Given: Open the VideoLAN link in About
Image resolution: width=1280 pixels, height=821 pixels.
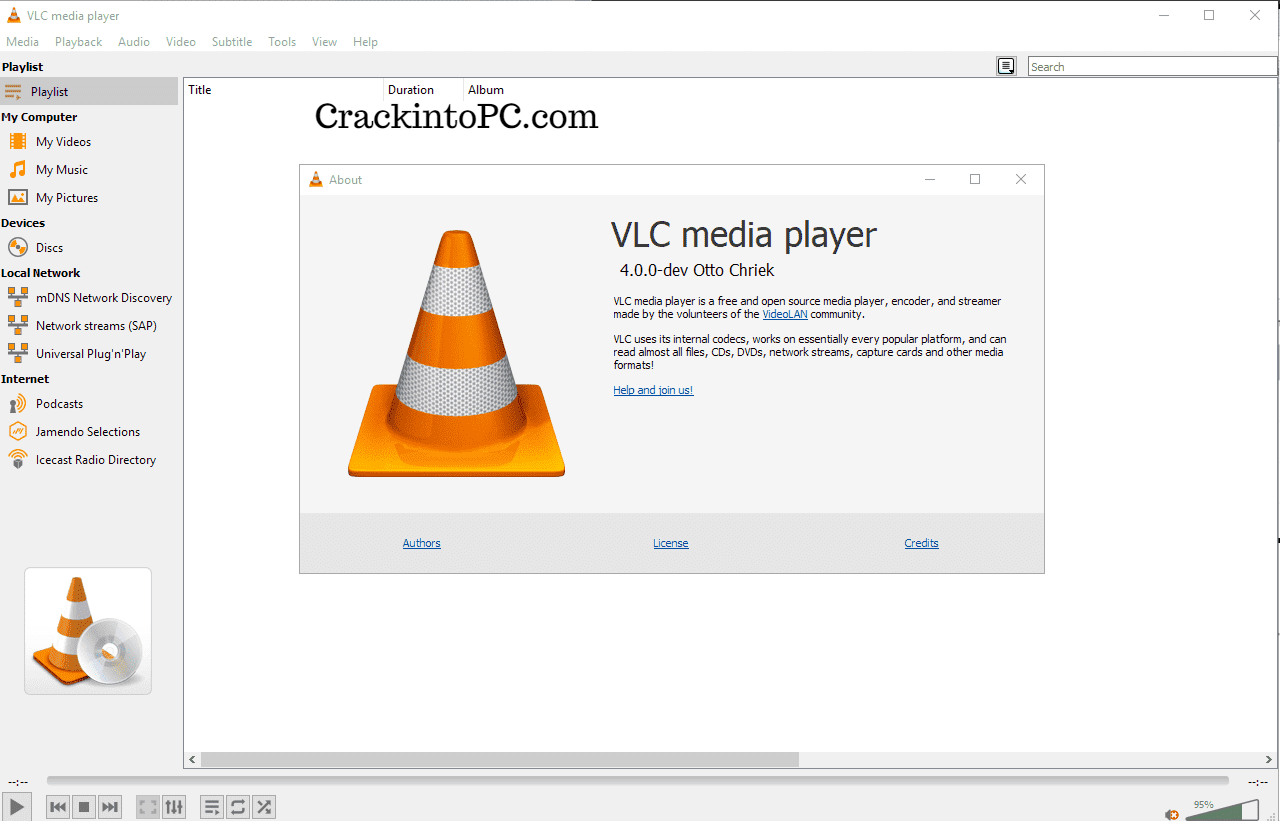Looking at the screenshot, I should (x=785, y=314).
